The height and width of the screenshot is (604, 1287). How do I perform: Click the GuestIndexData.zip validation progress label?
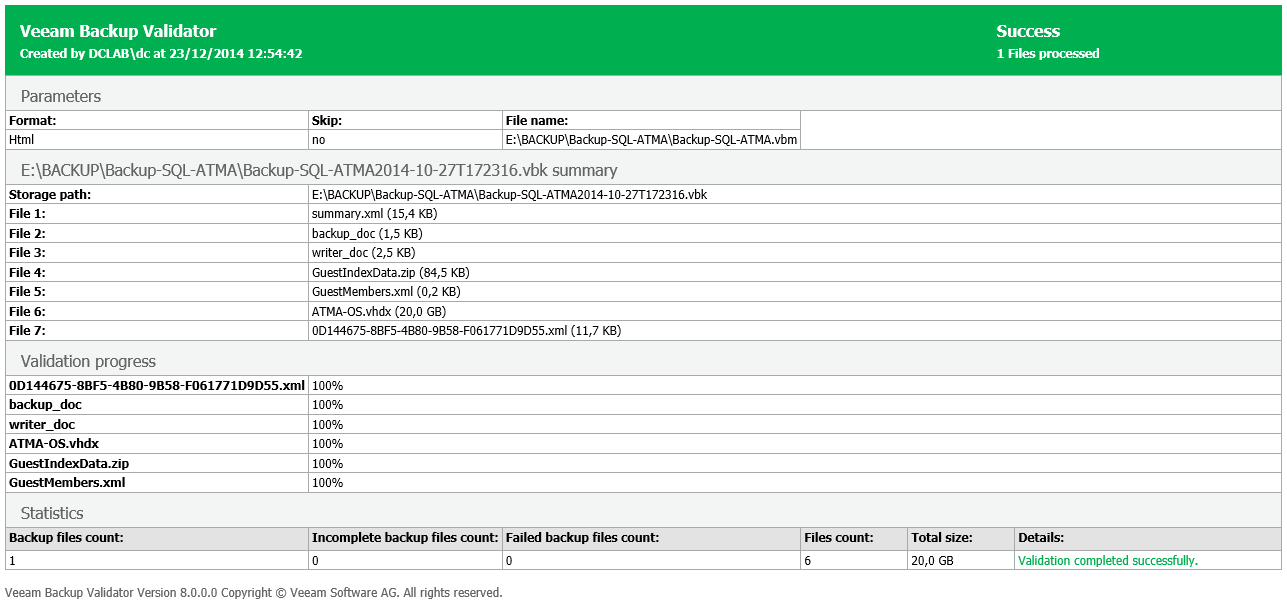coord(69,463)
